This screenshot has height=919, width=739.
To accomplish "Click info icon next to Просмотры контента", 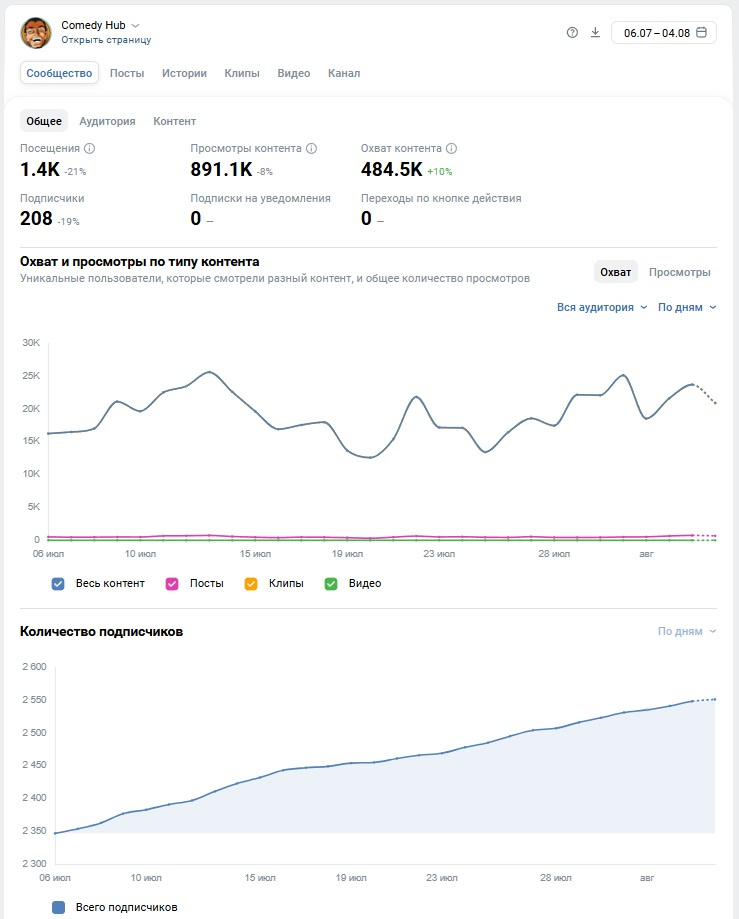I will pos(311,148).
